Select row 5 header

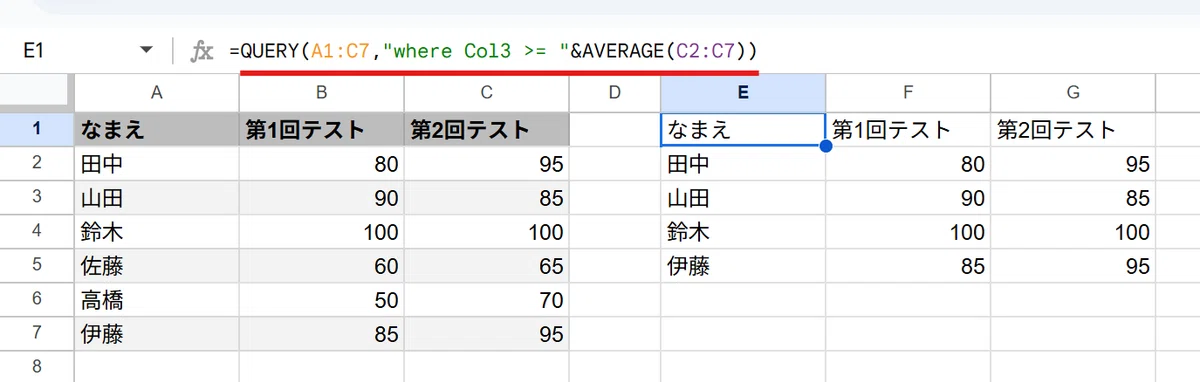[x=36, y=265]
